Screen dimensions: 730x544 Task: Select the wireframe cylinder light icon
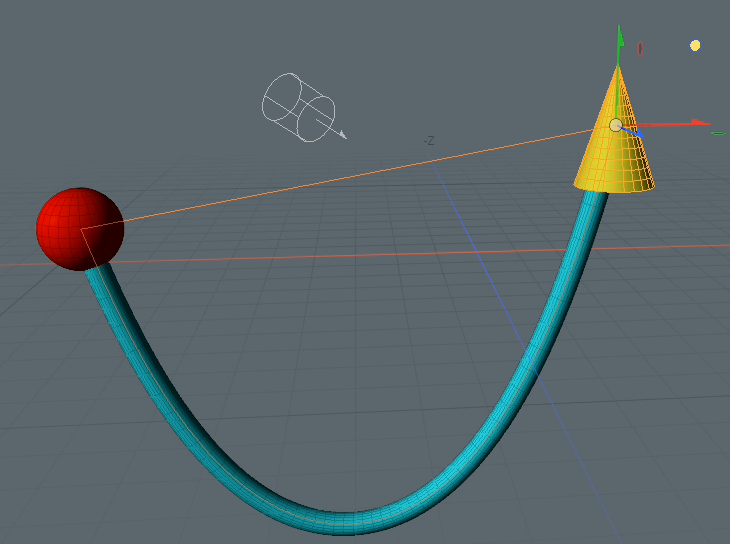[x=296, y=105]
